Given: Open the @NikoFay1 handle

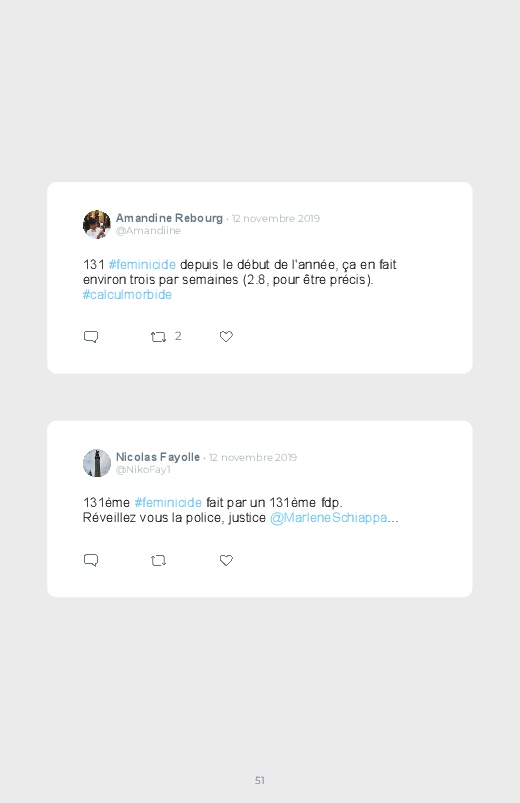Looking at the screenshot, I should pos(143,470).
